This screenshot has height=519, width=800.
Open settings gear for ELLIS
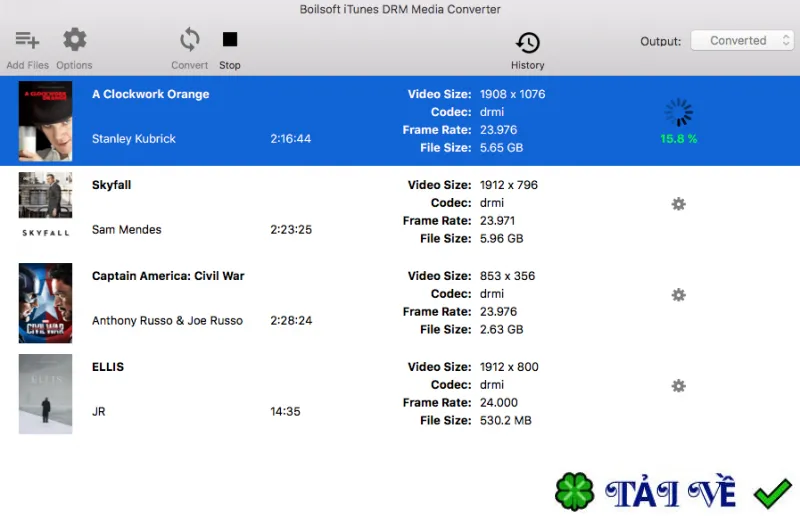tap(678, 386)
